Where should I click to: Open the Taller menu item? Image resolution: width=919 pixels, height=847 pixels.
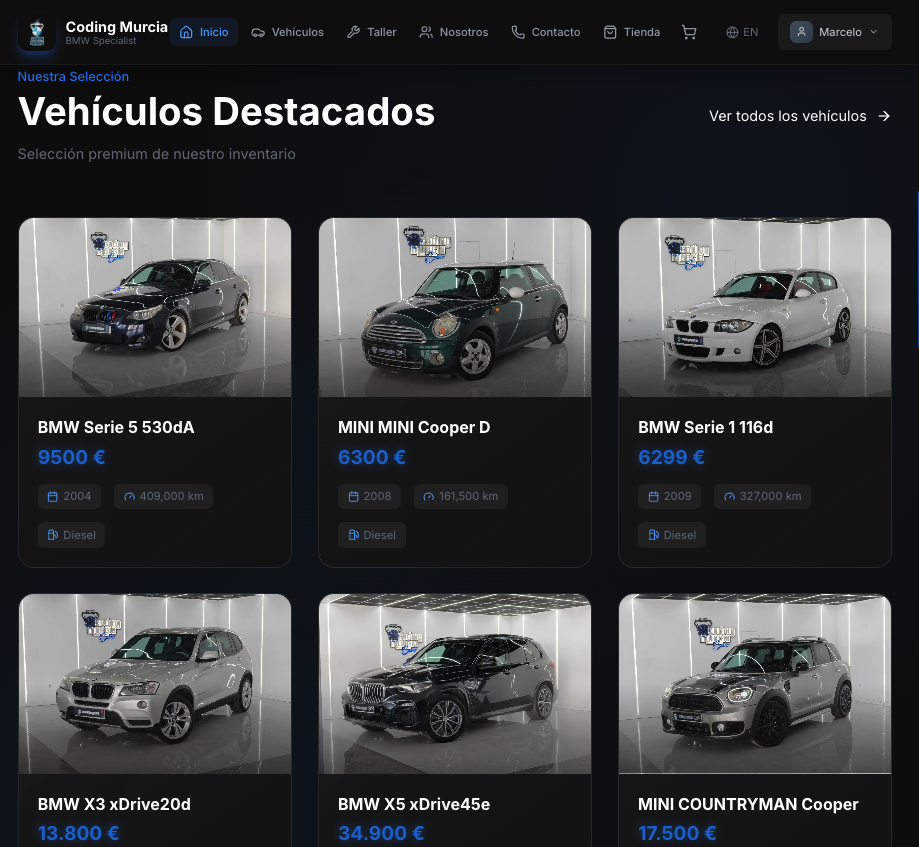[372, 32]
